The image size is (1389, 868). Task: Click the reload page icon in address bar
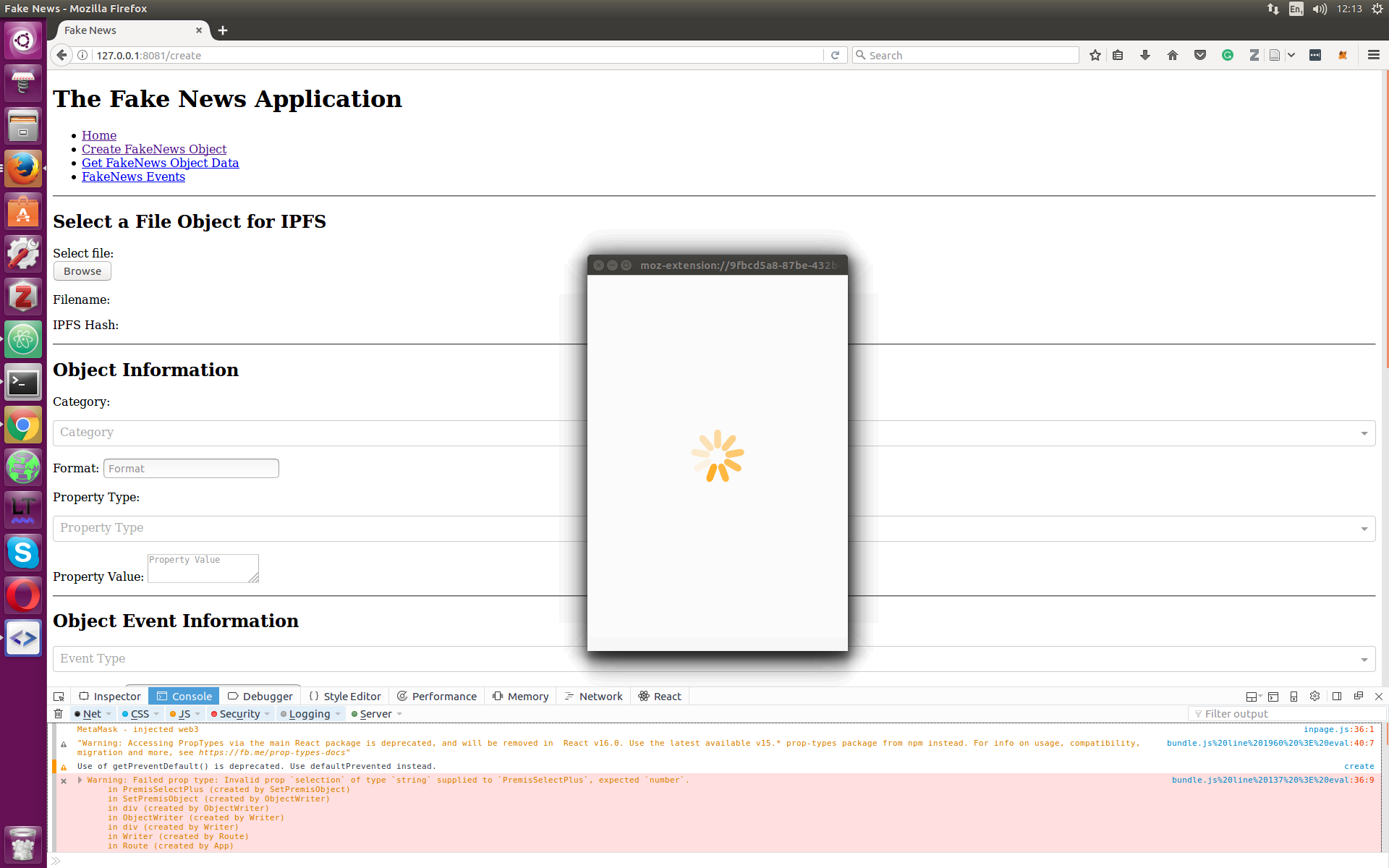coord(836,55)
